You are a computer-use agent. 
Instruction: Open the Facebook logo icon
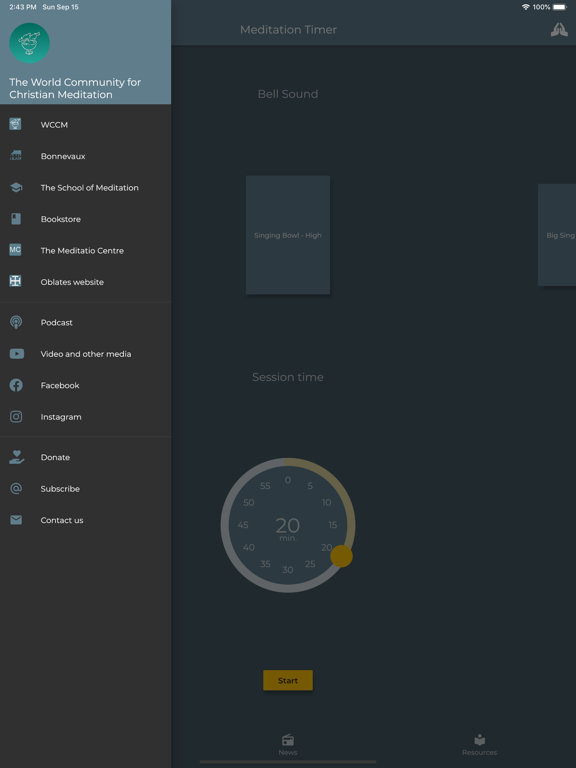click(16, 385)
